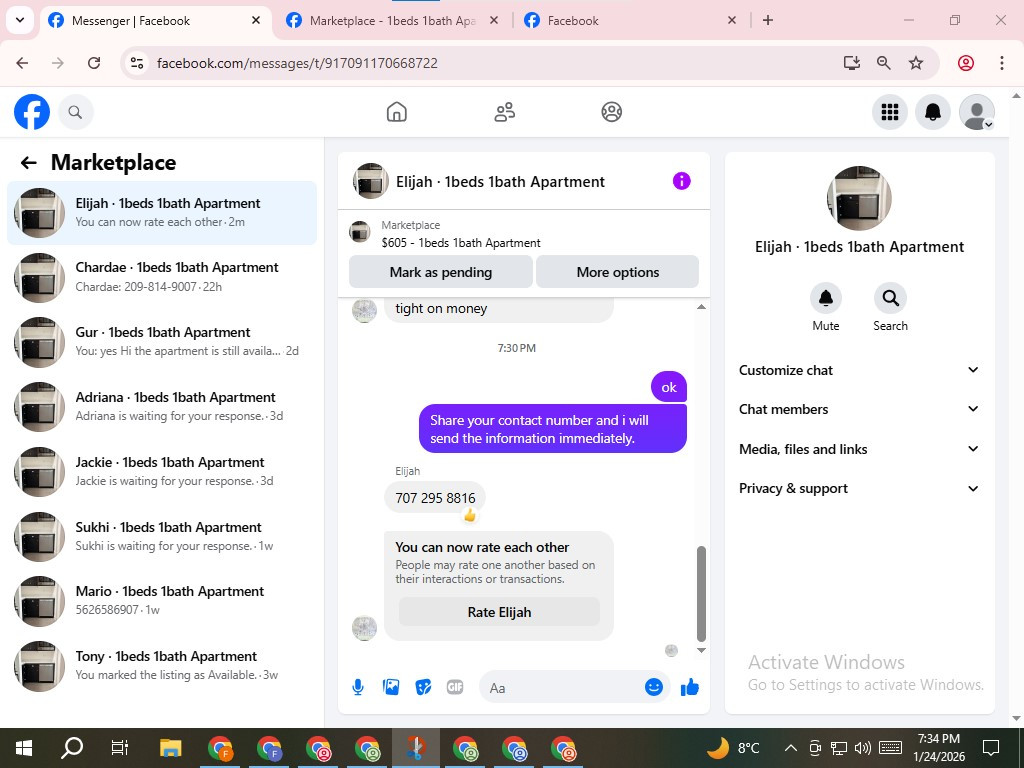Screen dimensions: 1024x768
Task: Expand the Customize chat section
Action: (859, 370)
